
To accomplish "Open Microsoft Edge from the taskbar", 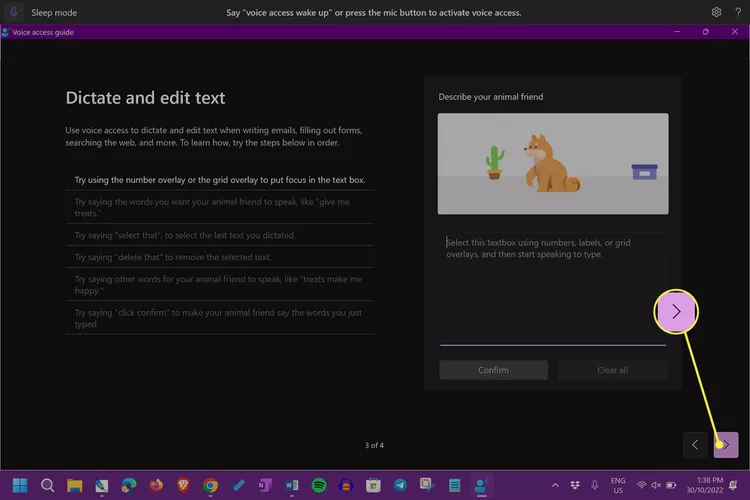I will (x=128, y=485).
